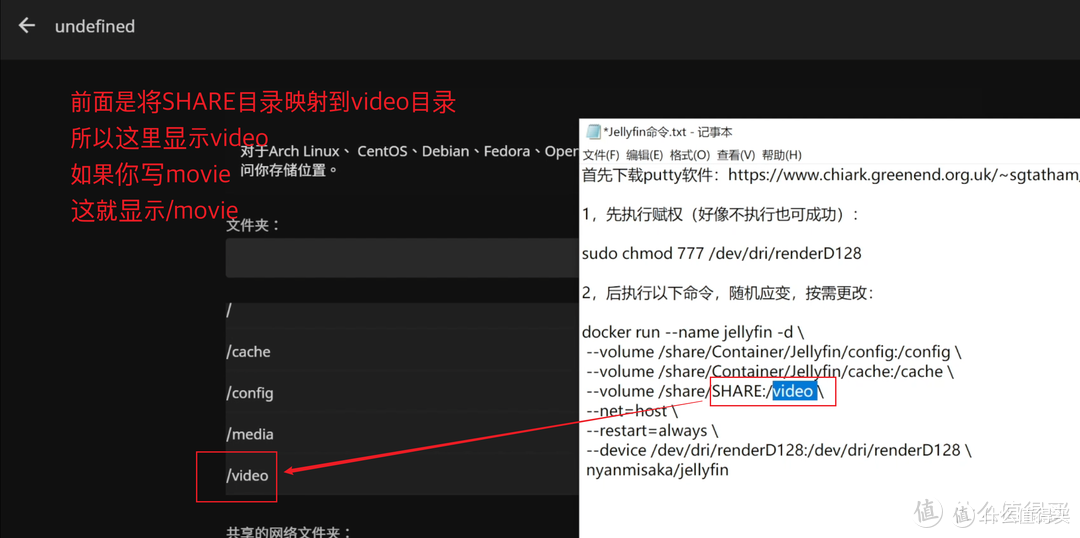Viewport: 1080px width, 538px height.
Task: Click the 2，后执行以下命令 instruction line
Action: coord(728,293)
